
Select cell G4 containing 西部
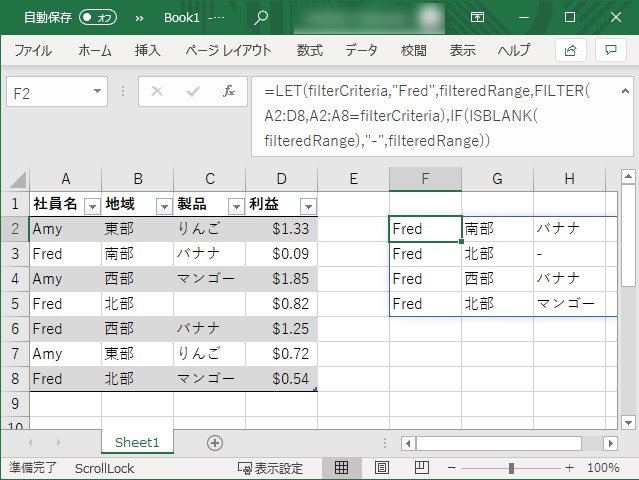497,279
